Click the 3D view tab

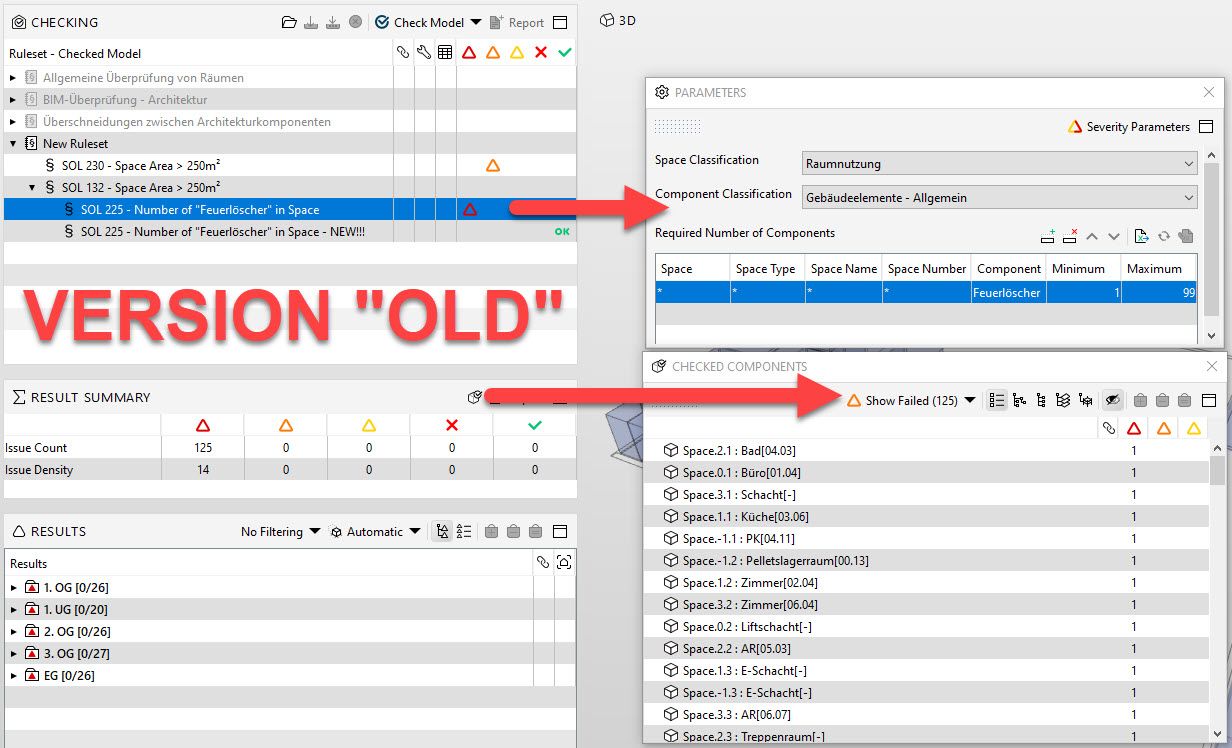[618, 20]
